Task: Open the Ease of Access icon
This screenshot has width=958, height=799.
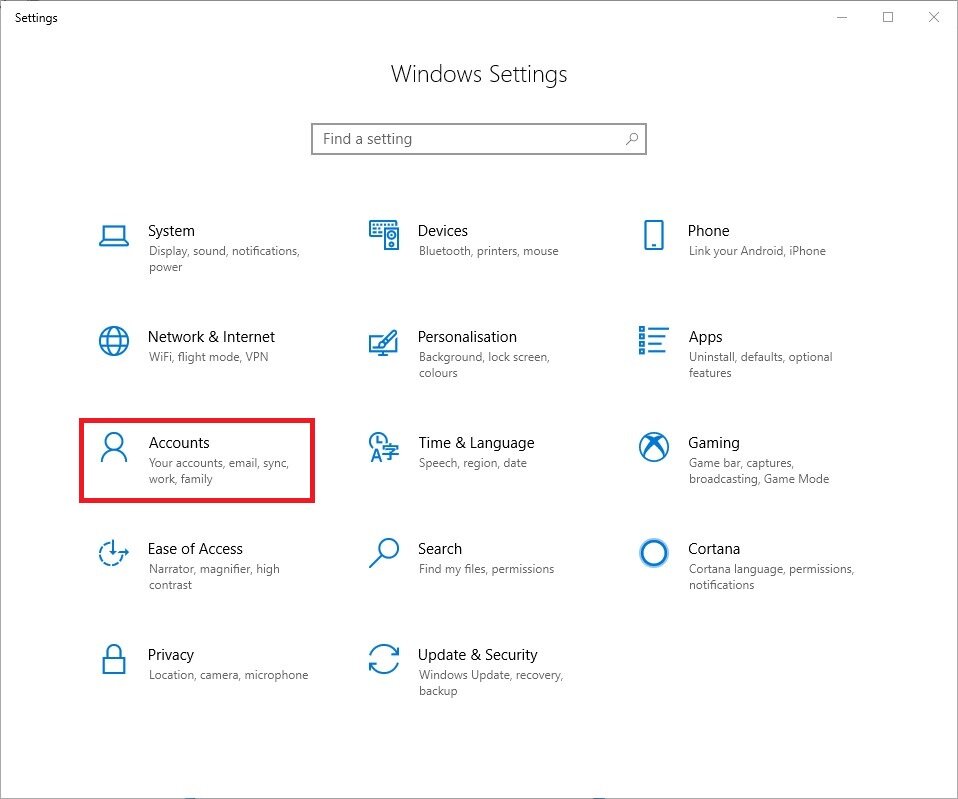Action: pos(114,553)
